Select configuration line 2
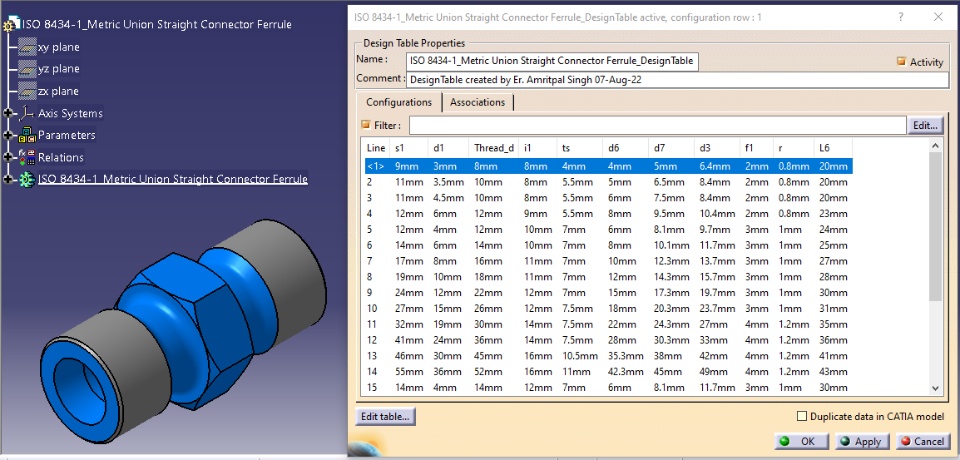 click(x=608, y=182)
